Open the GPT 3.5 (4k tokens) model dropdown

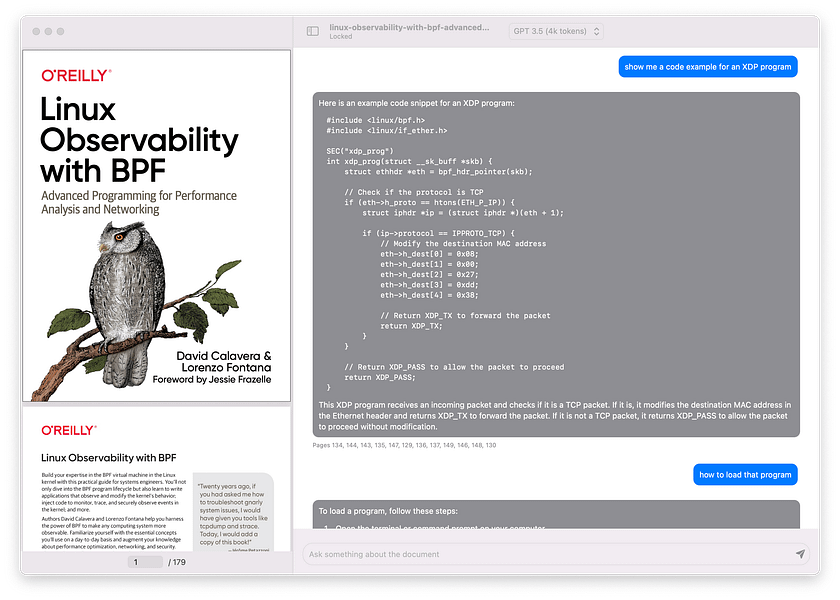[x=556, y=31]
